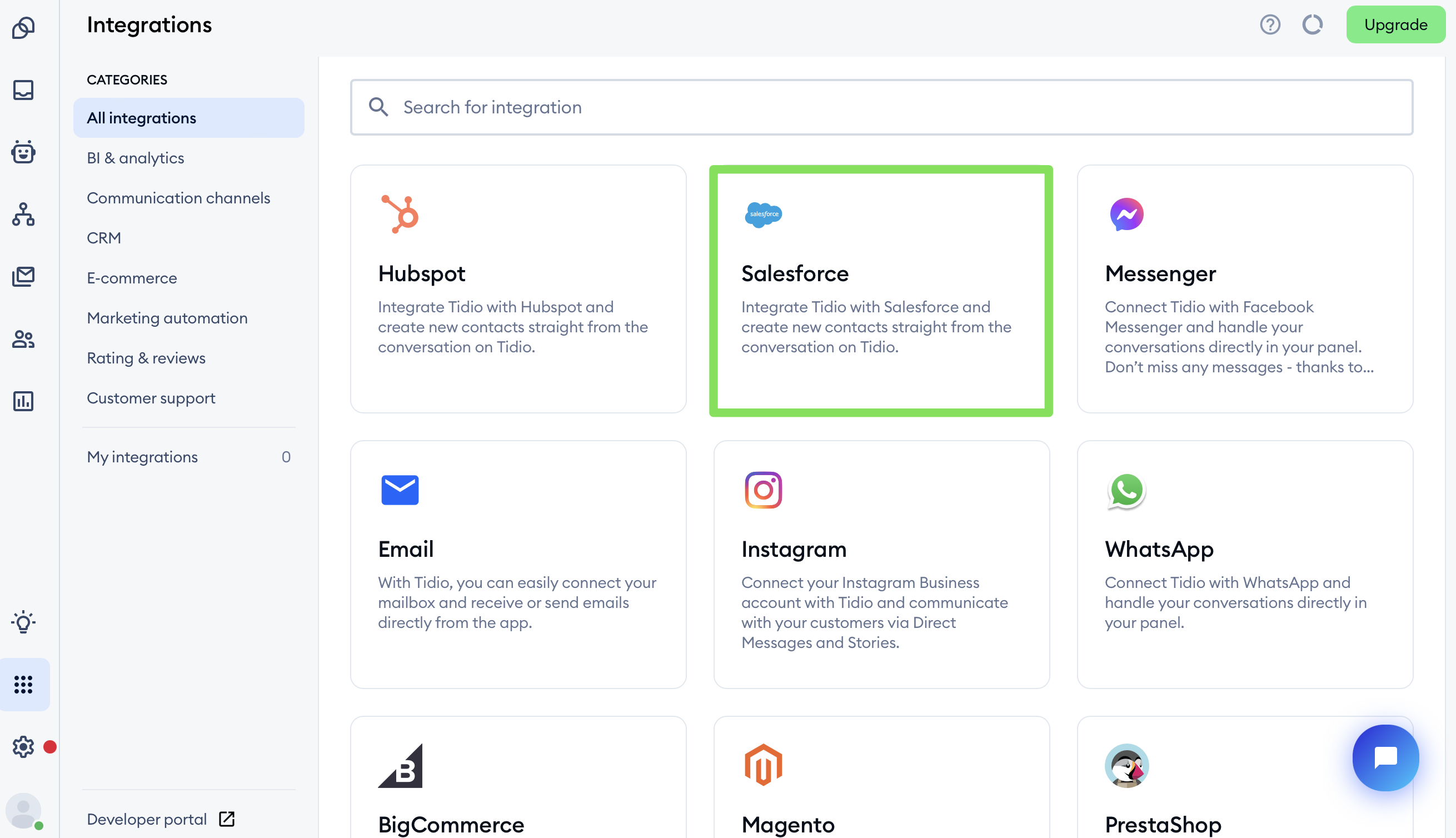Open the Messenger card title
Image resolution: width=1456 pixels, height=838 pixels.
point(1160,273)
